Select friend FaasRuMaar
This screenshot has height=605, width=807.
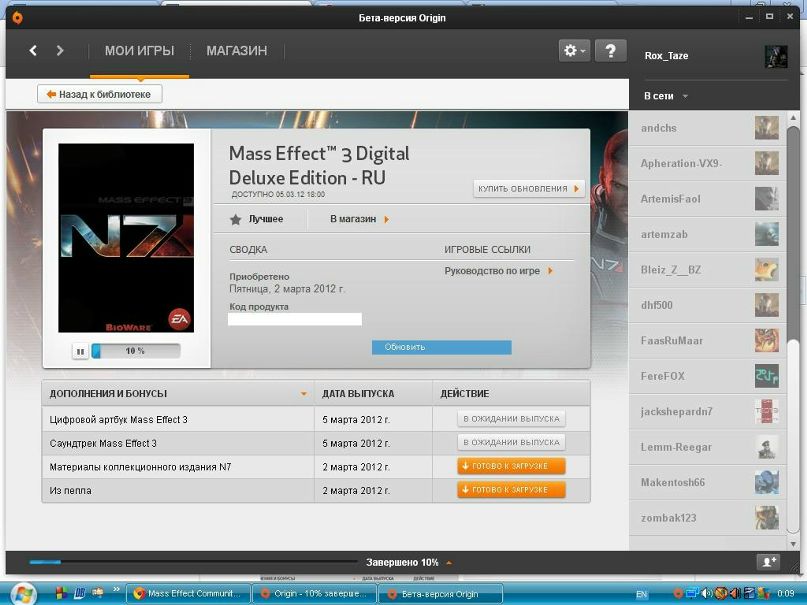(707, 341)
